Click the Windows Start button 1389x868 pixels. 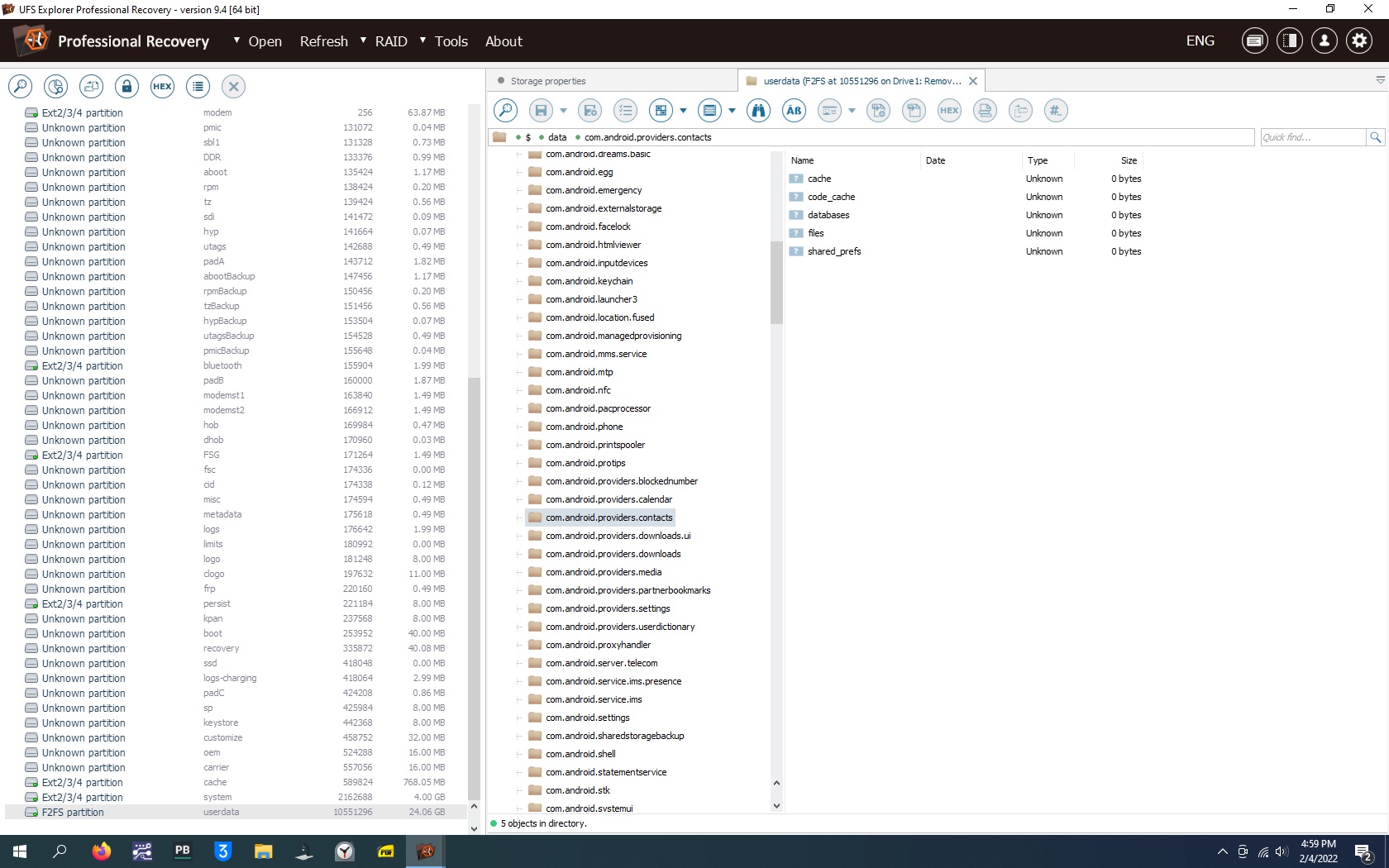tap(20, 851)
